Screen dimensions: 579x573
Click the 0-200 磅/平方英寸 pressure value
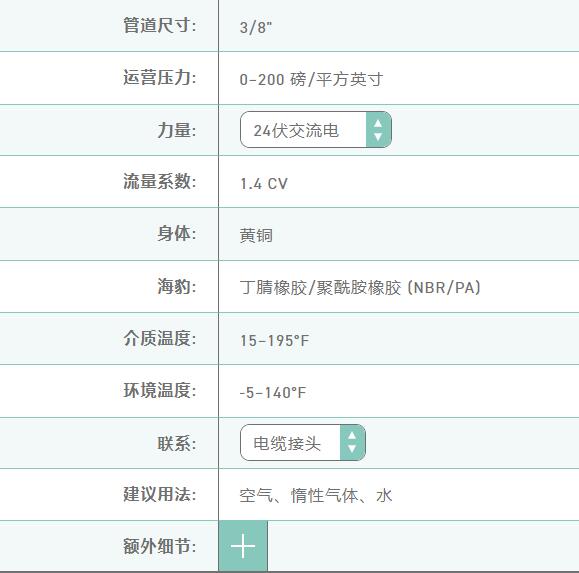(x=311, y=79)
